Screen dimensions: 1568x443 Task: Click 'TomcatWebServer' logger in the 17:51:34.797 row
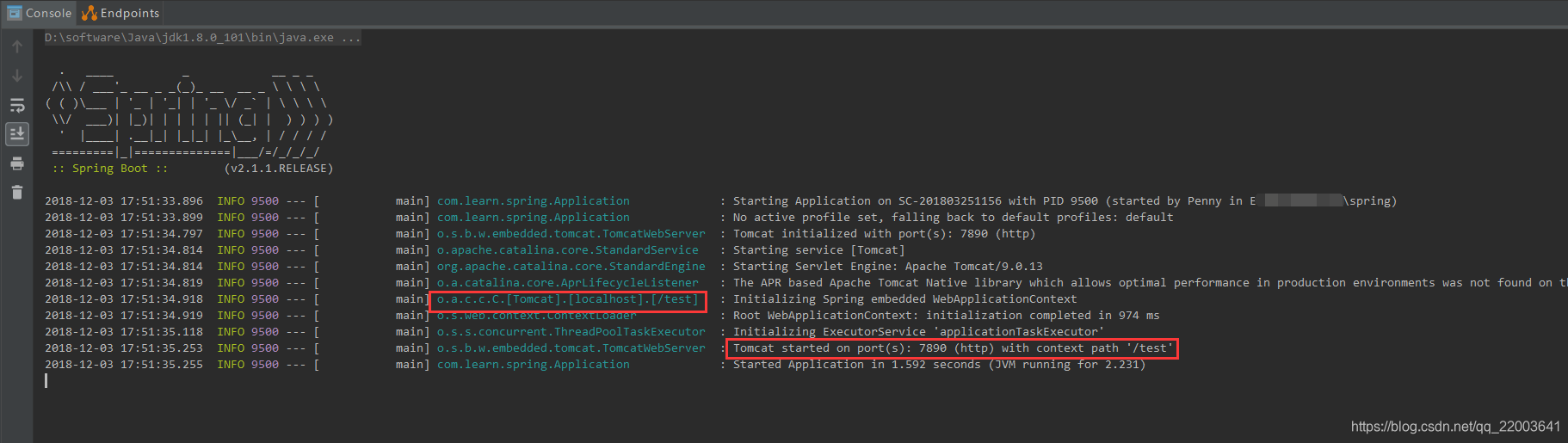coord(571,234)
